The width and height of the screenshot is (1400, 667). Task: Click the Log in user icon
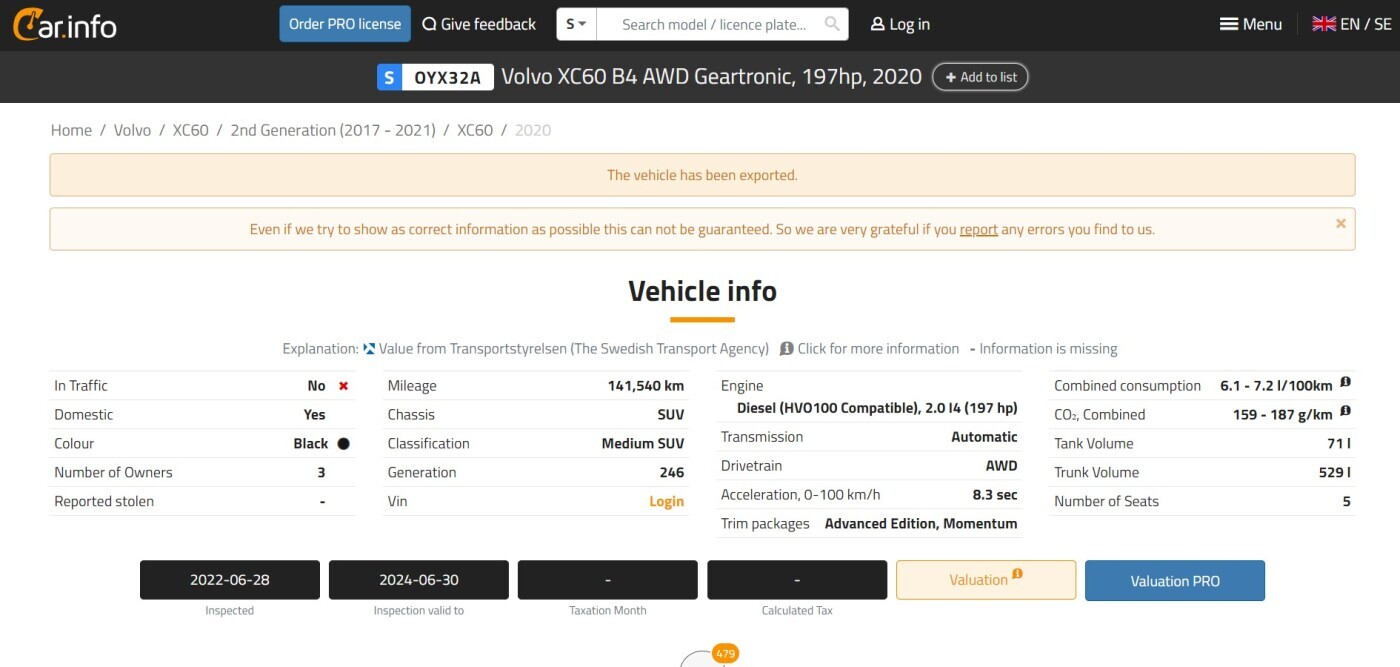(877, 24)
